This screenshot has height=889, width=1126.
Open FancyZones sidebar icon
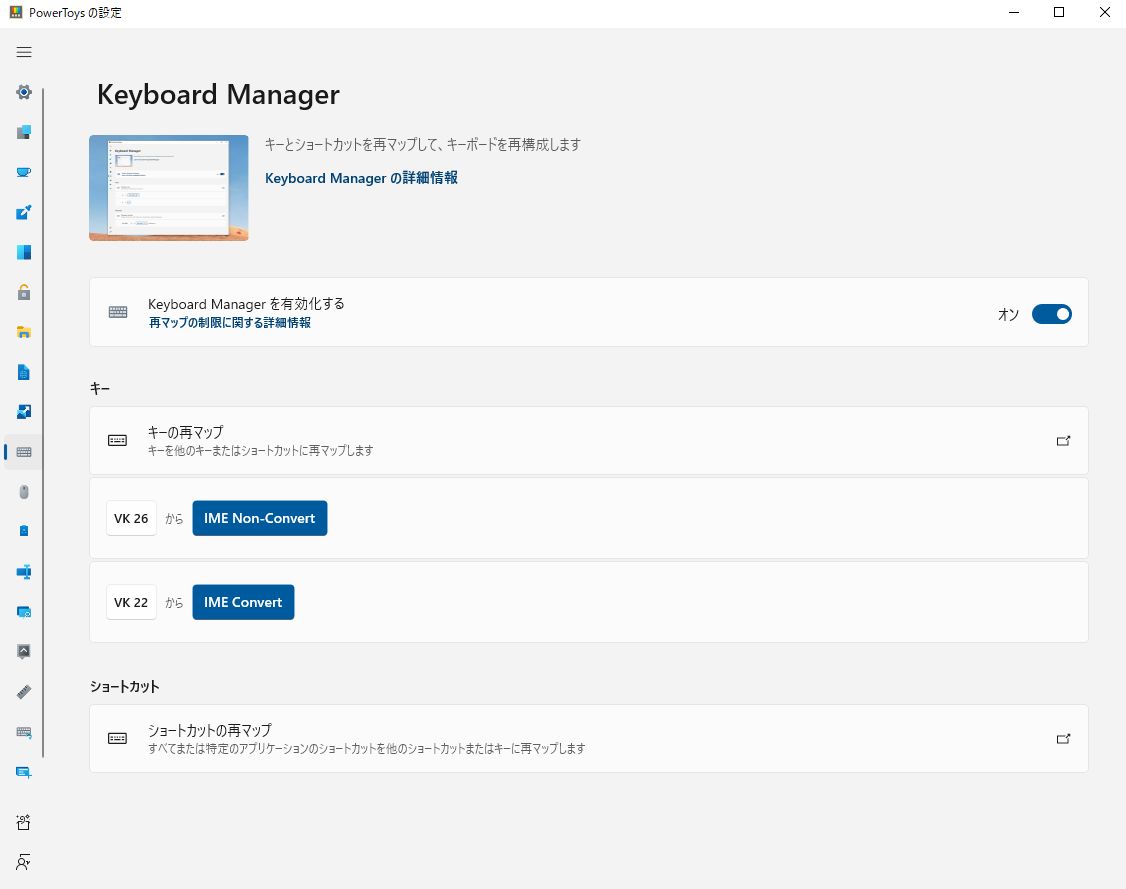[24, 252]
